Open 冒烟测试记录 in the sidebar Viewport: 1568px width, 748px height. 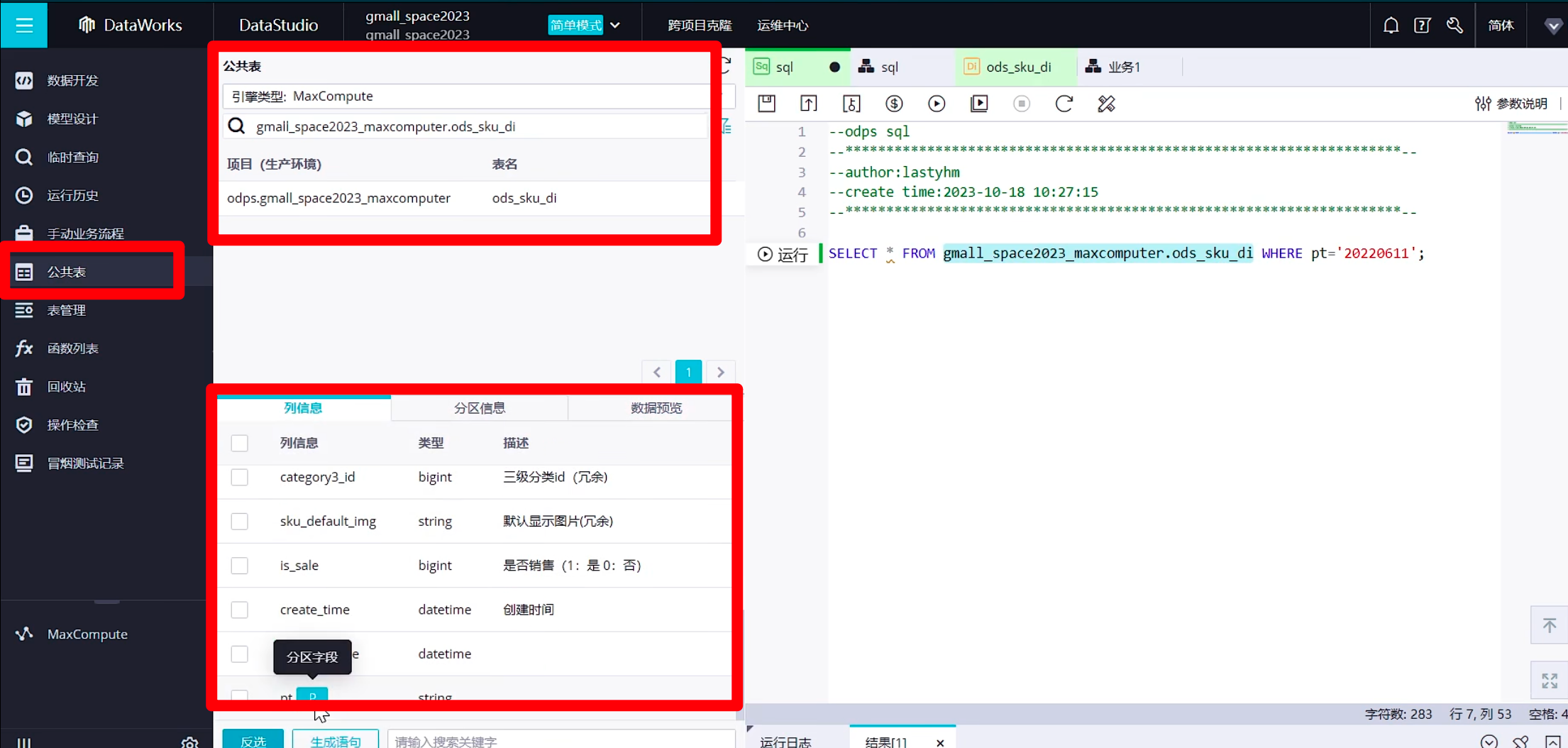pyautogui.click(x=70, y=463)
